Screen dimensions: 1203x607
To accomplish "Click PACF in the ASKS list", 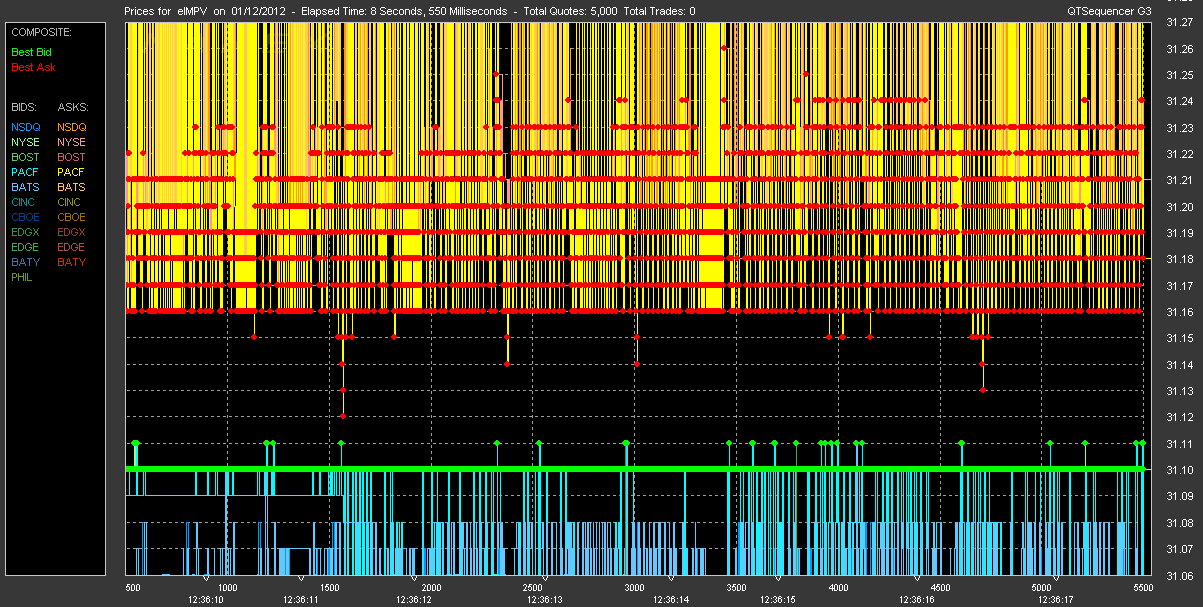I will pyautogui.click(x=72, y=172).
